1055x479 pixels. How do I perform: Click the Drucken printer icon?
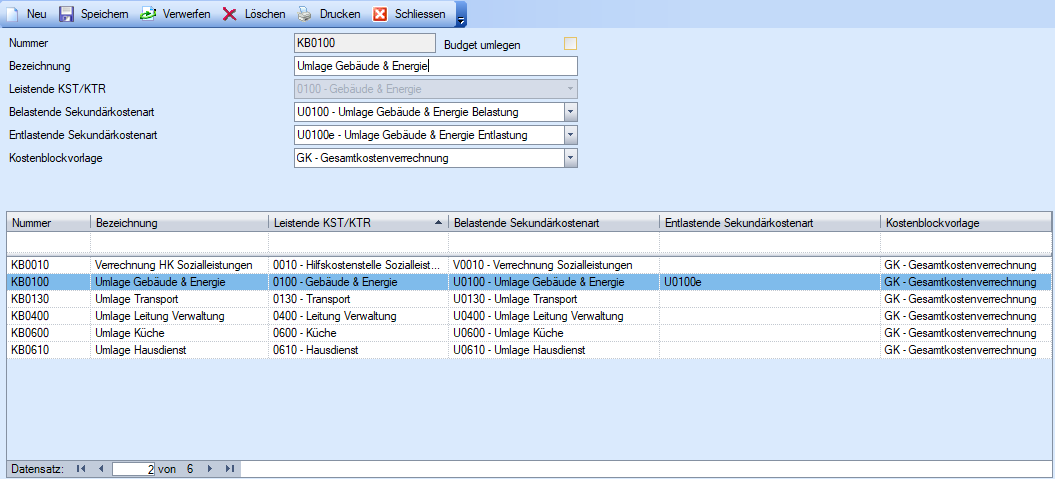305,14
